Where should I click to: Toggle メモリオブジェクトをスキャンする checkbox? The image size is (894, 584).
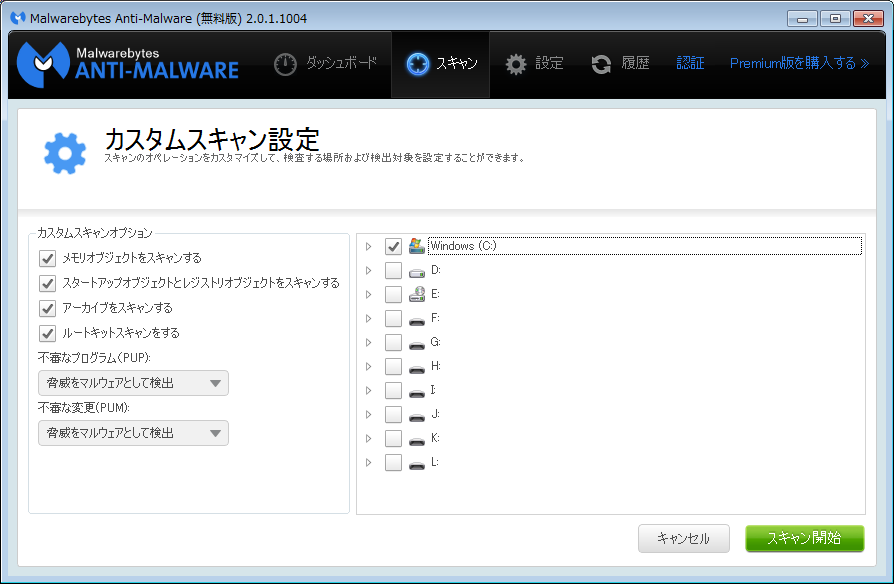pos(47,258)
